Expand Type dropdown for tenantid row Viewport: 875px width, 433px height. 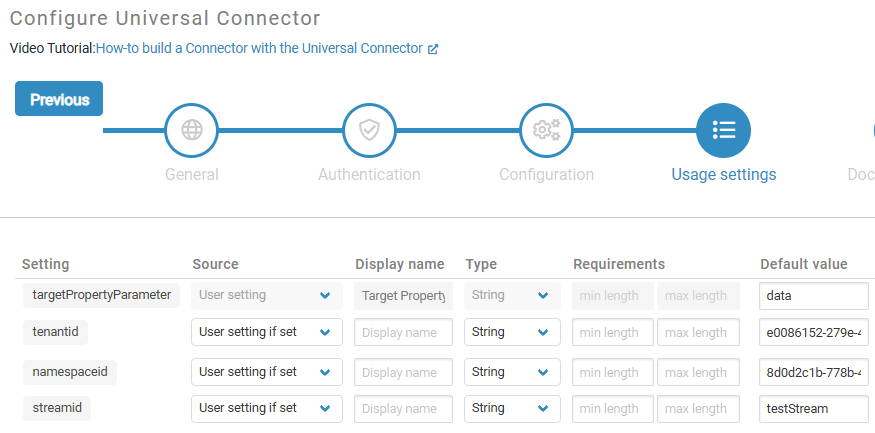coord(512,332)
